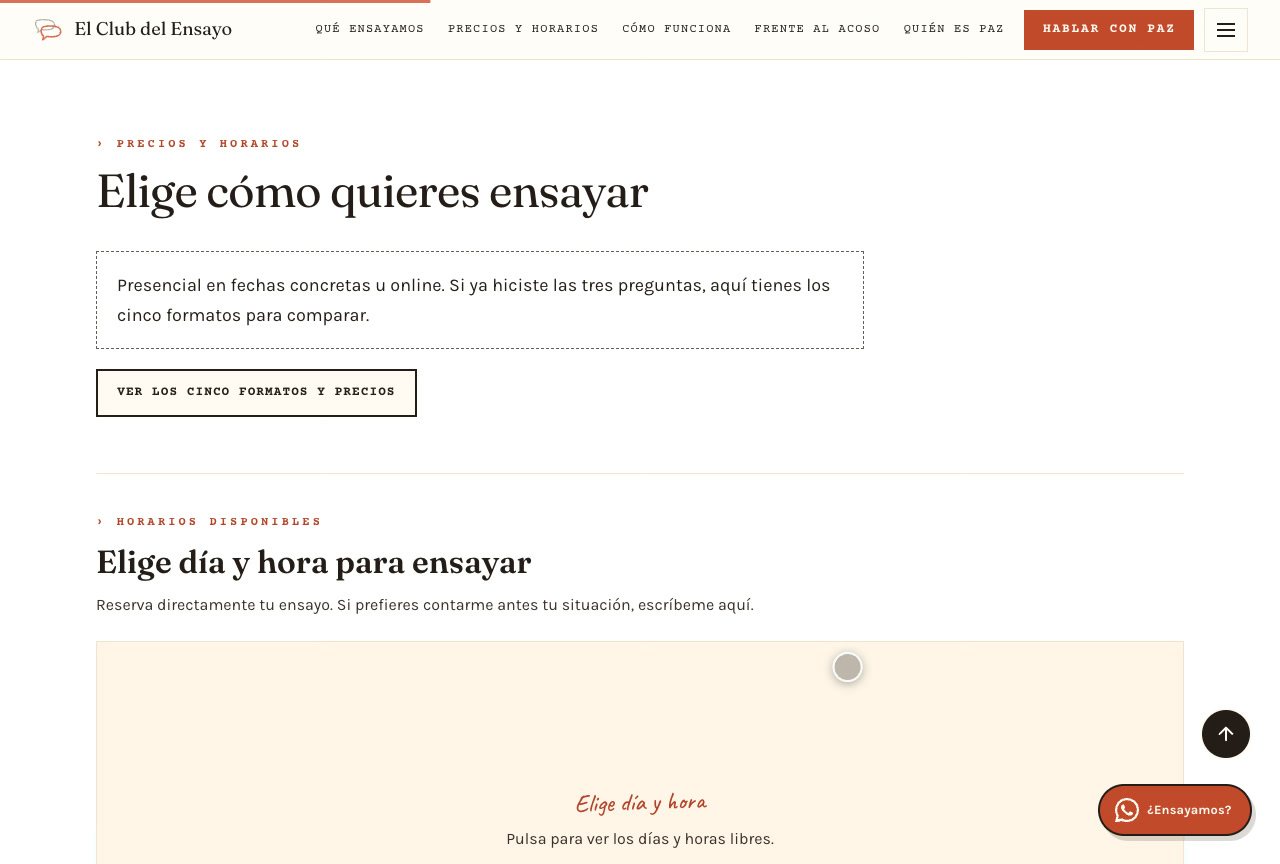Open the hamburger menu icon
Viewport: 1280px width, 864px height.
point(1226,30)
